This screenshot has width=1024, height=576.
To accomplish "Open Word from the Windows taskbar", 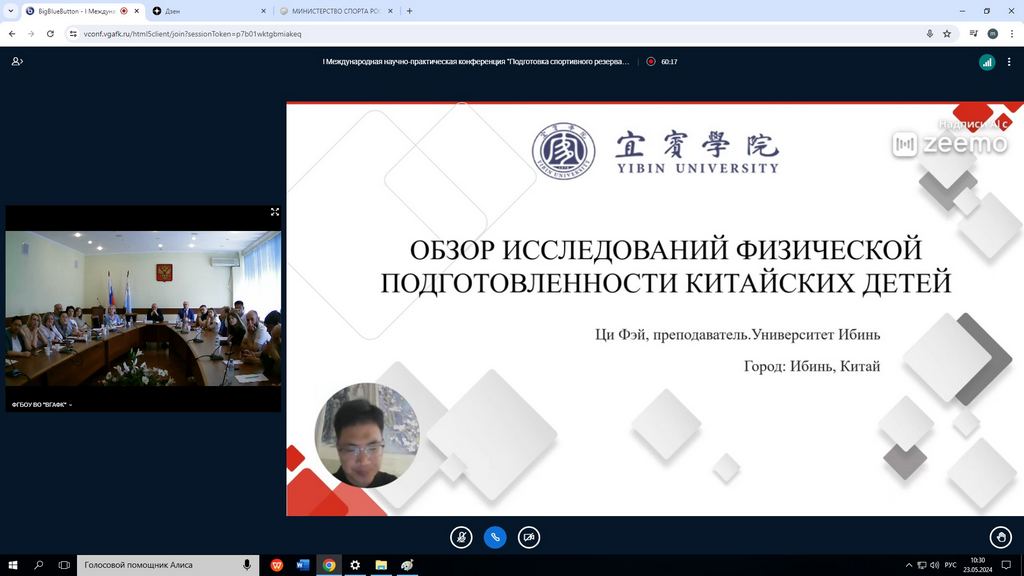I will pos(302,565).
